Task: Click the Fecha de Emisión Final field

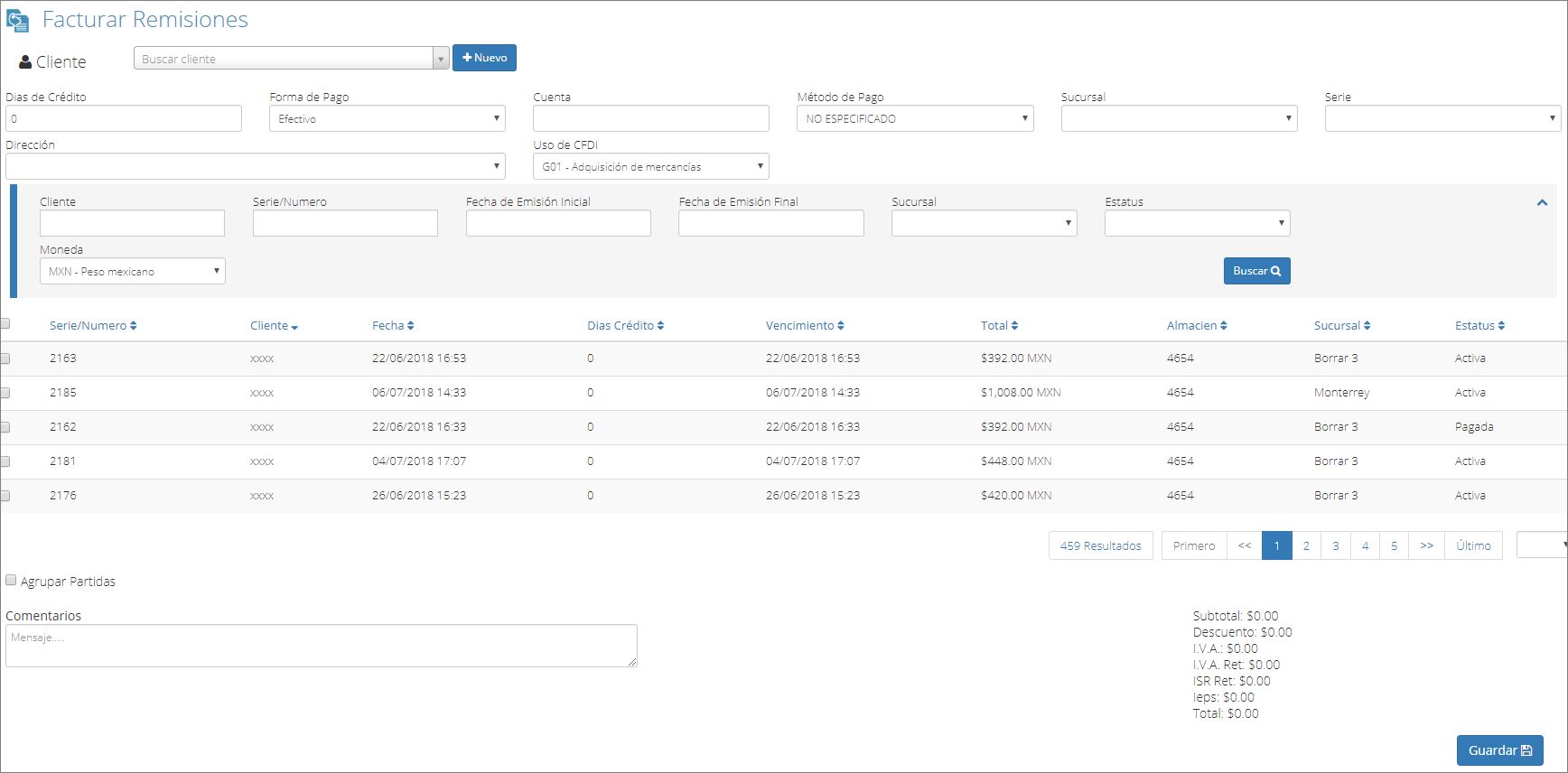Action: coord(771,223)
